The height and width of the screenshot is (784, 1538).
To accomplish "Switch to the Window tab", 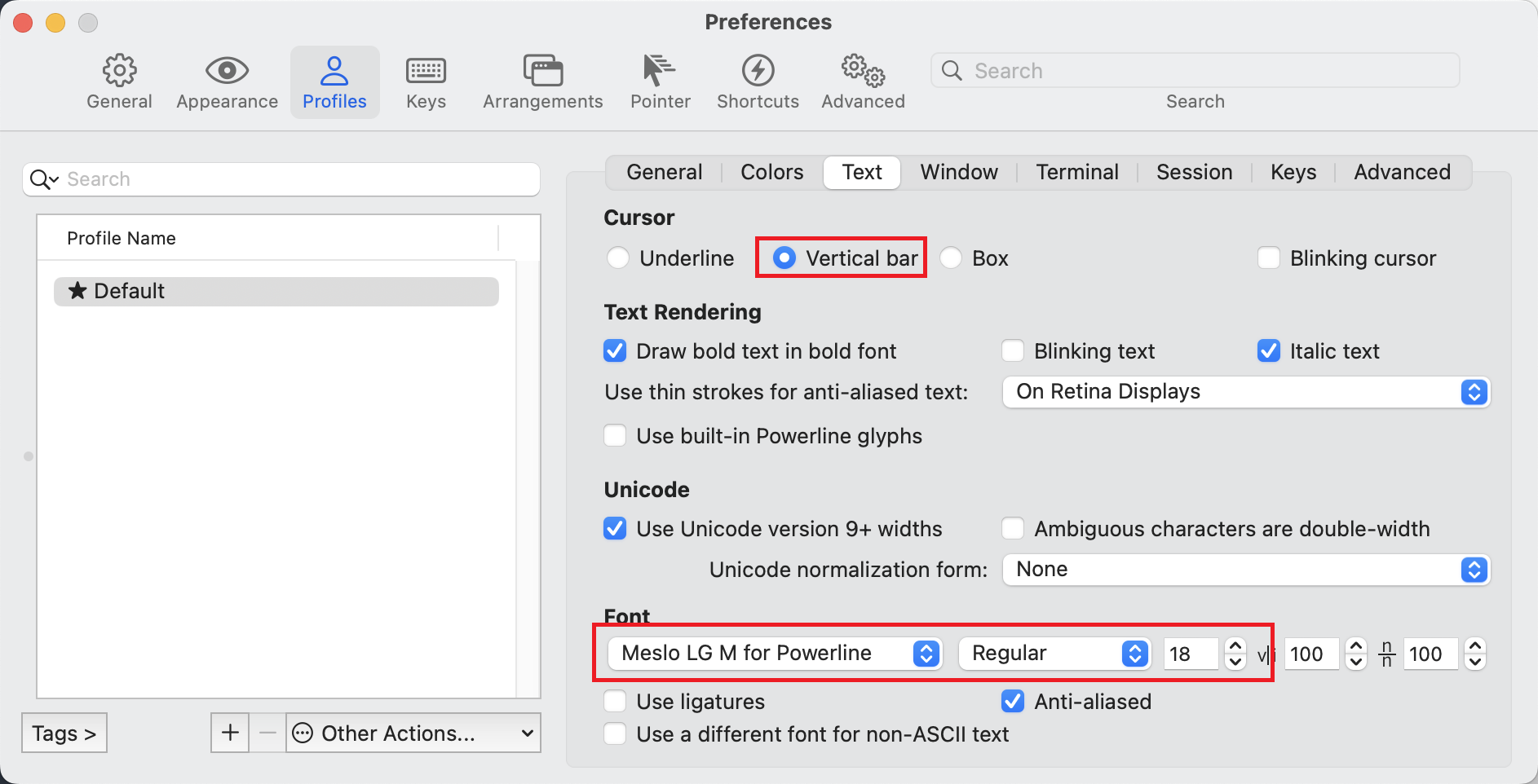I will (959, 172).
